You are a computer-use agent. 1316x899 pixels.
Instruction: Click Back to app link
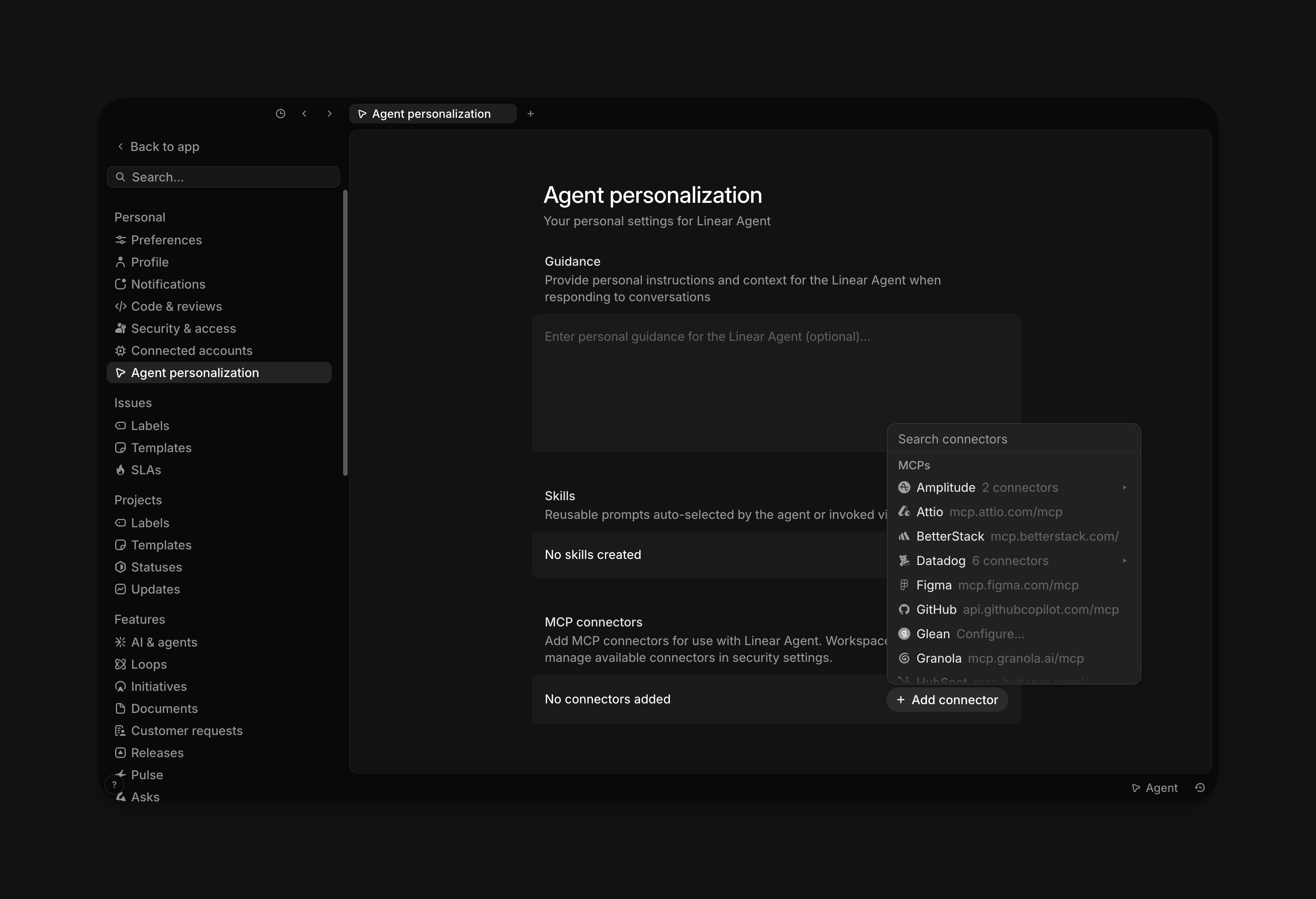[158, 147]
